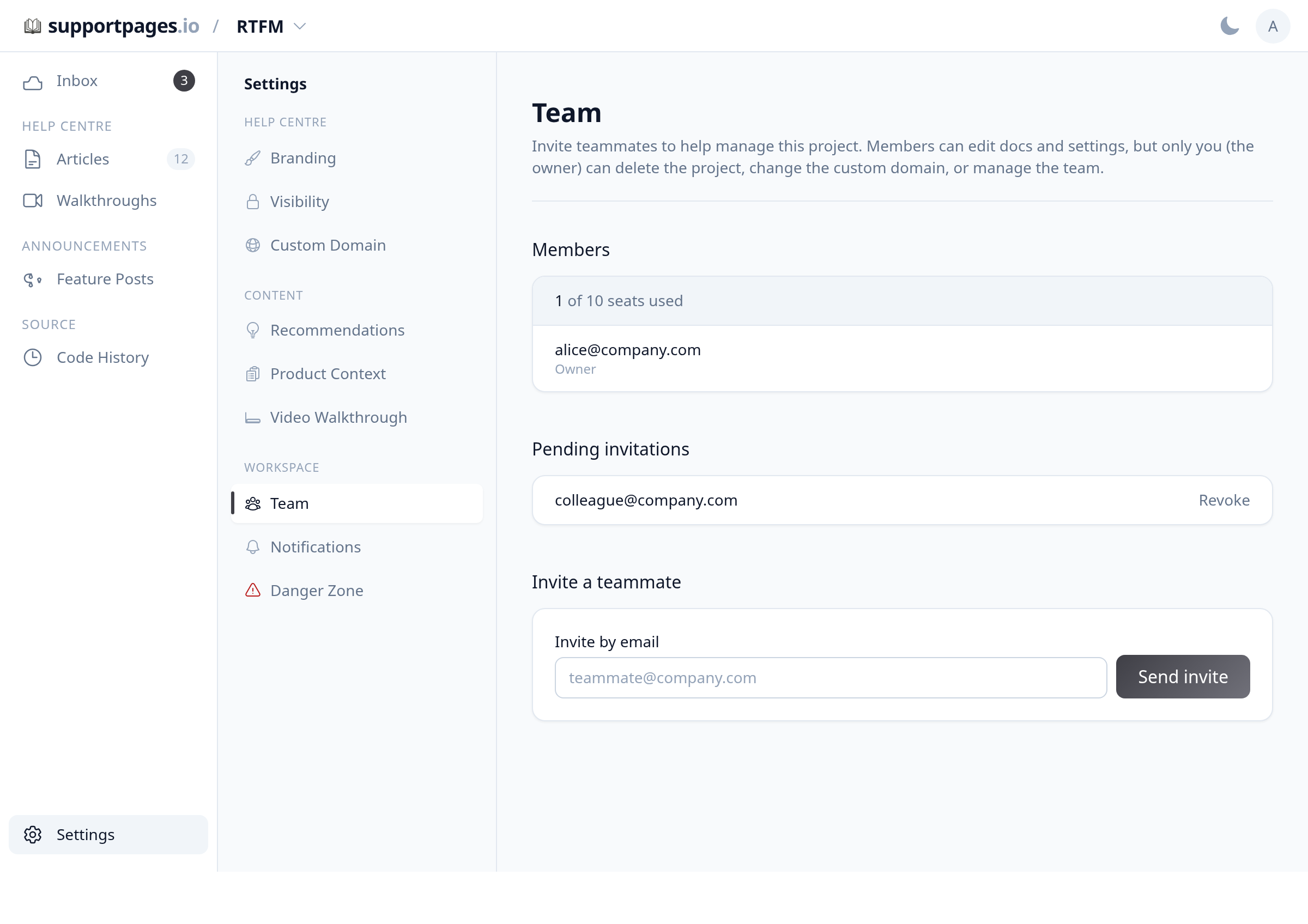Image resolution: width=1308 pixels, height=924 pixels.
Task: Click the colleague@company.com pending email text
Action: point(646,501)
